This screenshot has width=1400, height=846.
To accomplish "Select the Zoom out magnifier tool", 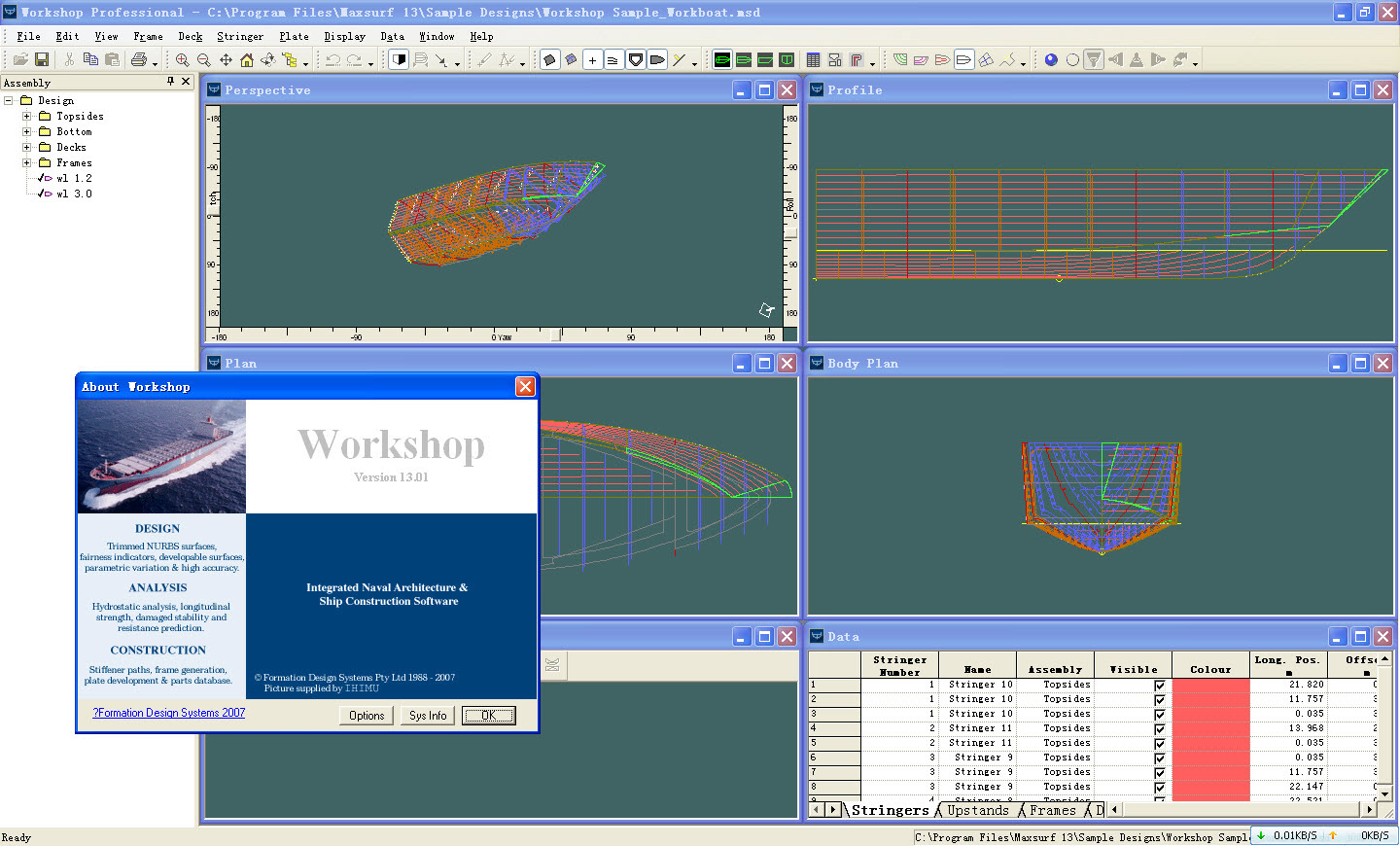I will 203,60.
